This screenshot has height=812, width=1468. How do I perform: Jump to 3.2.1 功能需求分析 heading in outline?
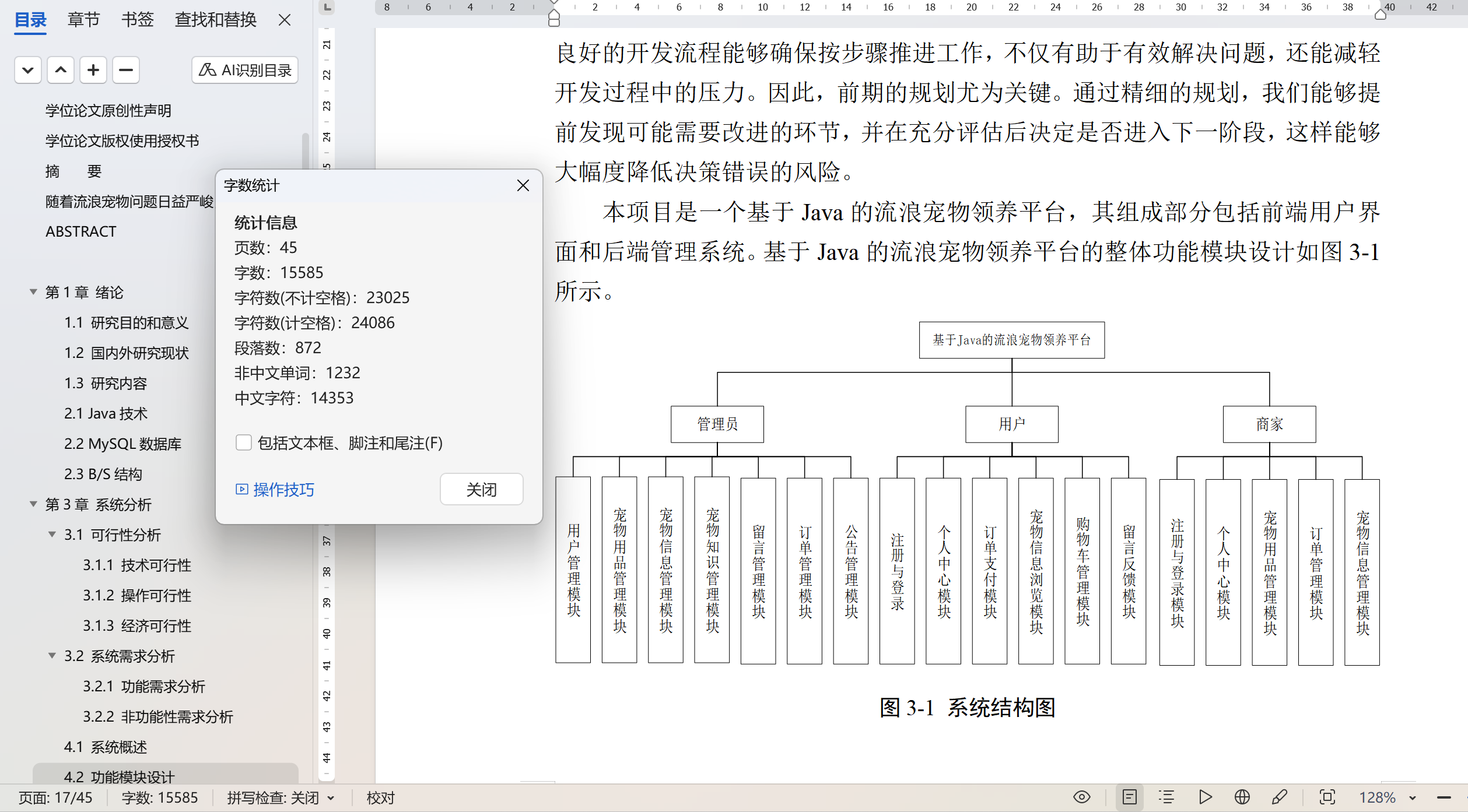click(143, 686)
